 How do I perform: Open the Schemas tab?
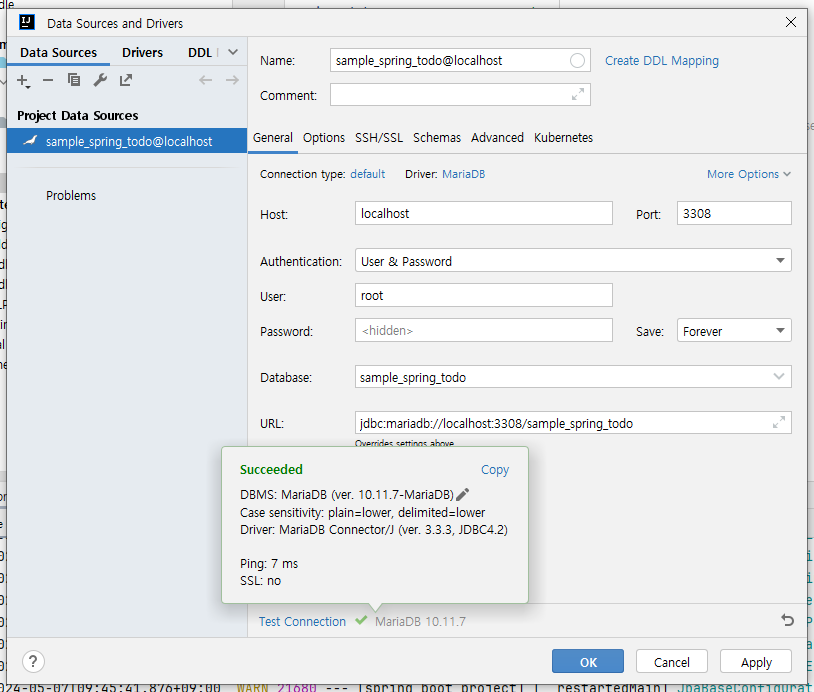point(437,138)
